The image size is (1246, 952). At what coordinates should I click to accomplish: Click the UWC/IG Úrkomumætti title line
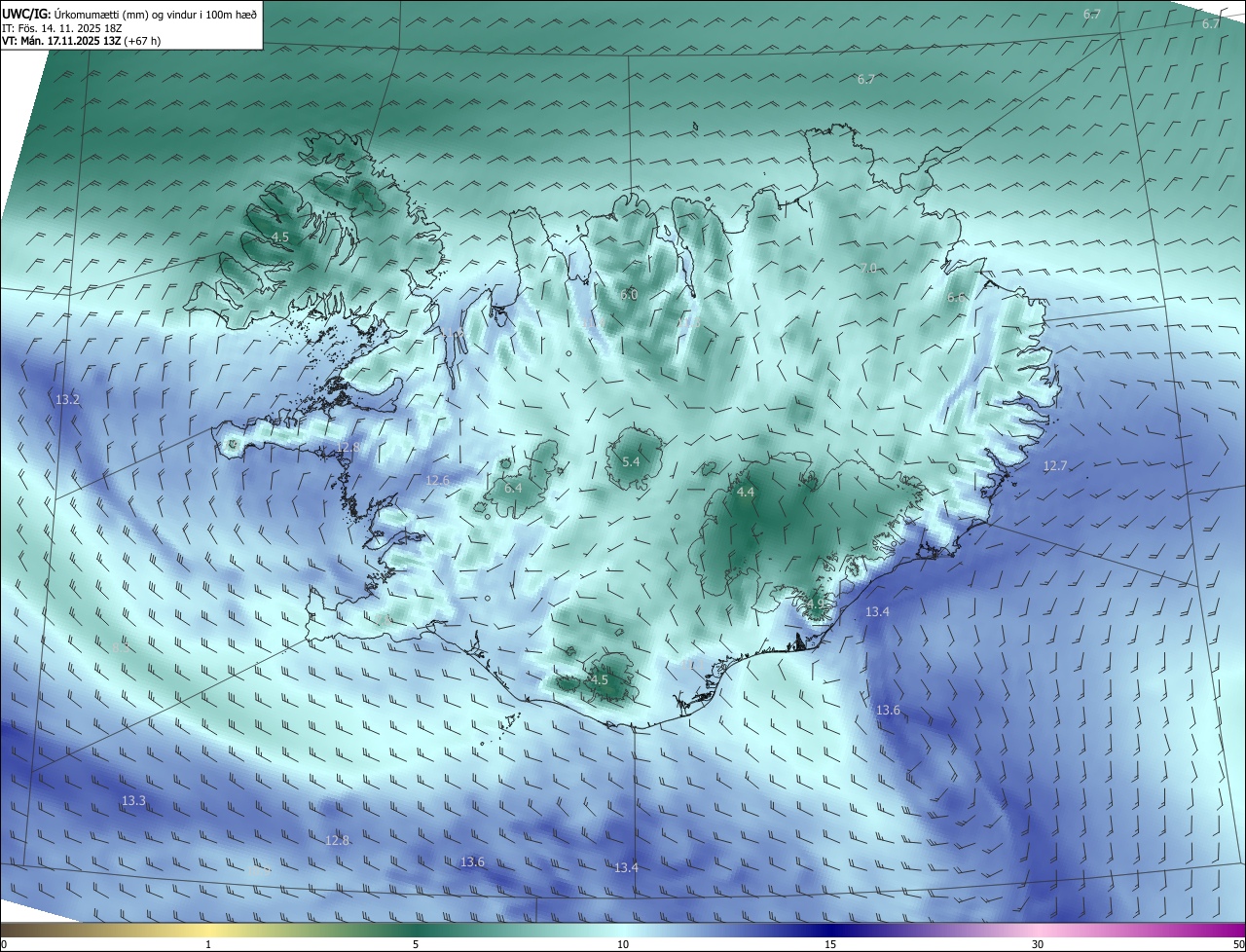tap(130, 13)
